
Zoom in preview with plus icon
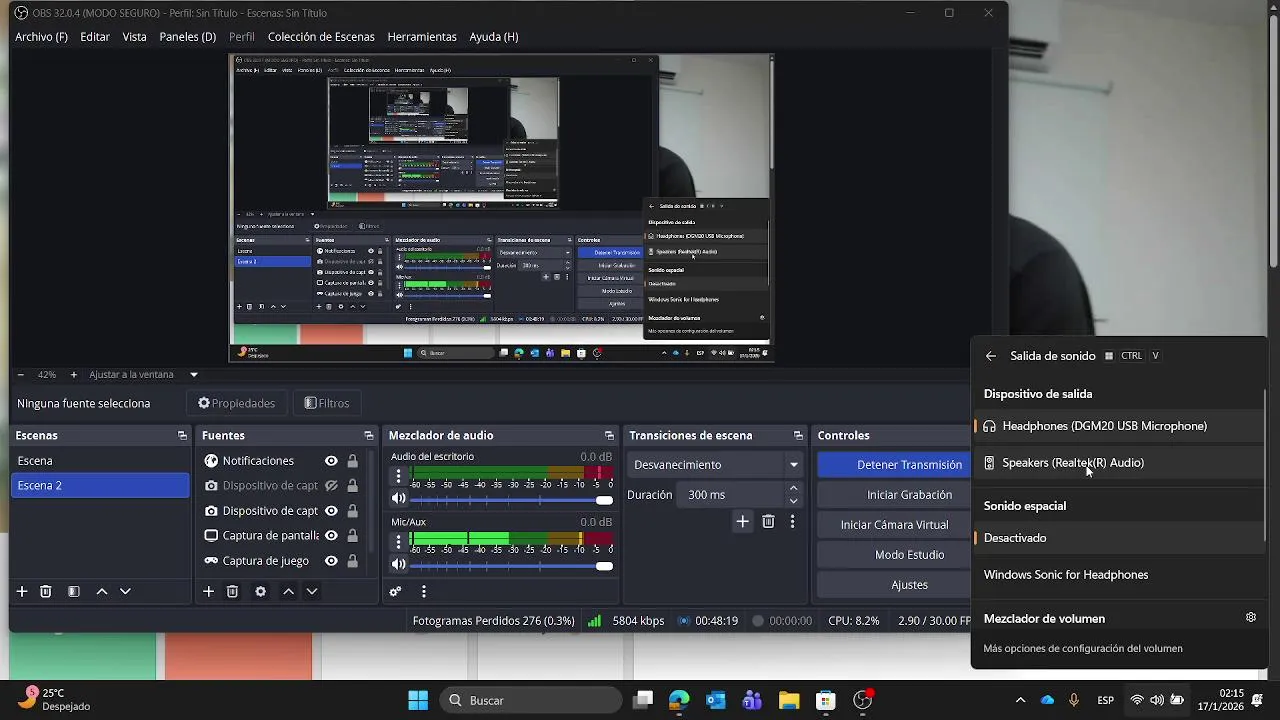tap(73, 374)
